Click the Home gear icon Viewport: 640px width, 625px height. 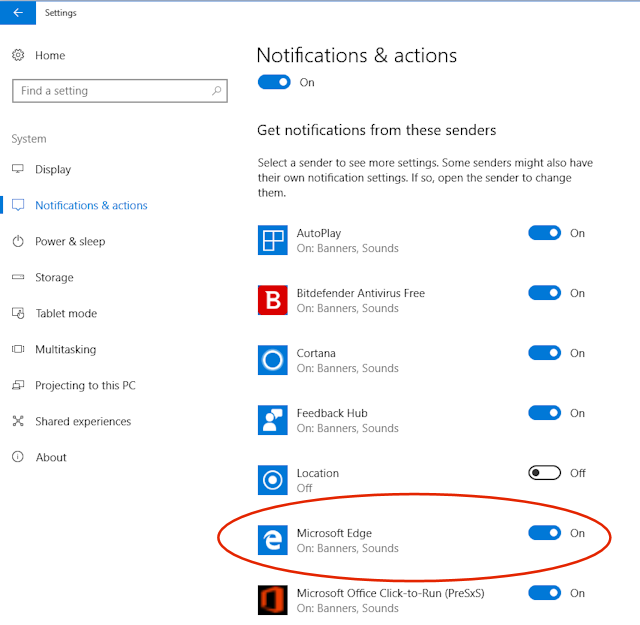click(x=18, y=55)
